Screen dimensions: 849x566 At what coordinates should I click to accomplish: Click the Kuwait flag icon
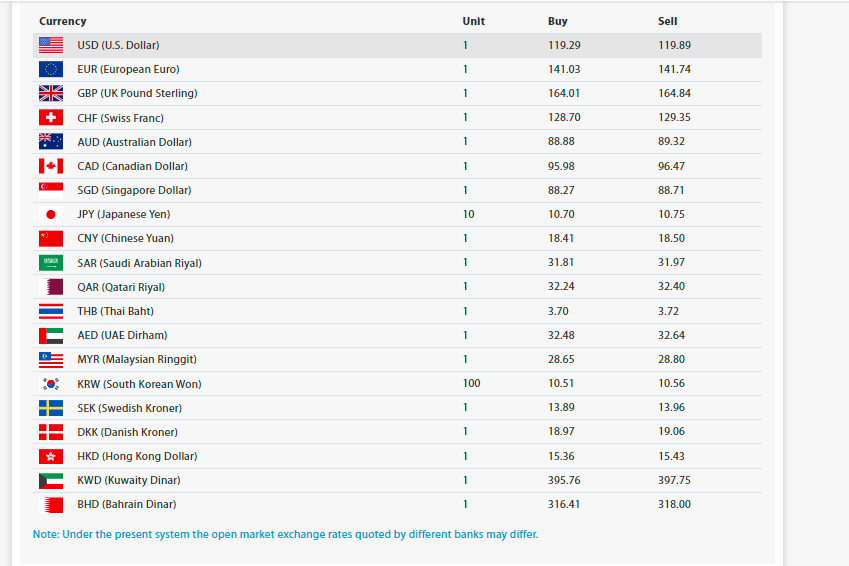(x=51, y=480)
